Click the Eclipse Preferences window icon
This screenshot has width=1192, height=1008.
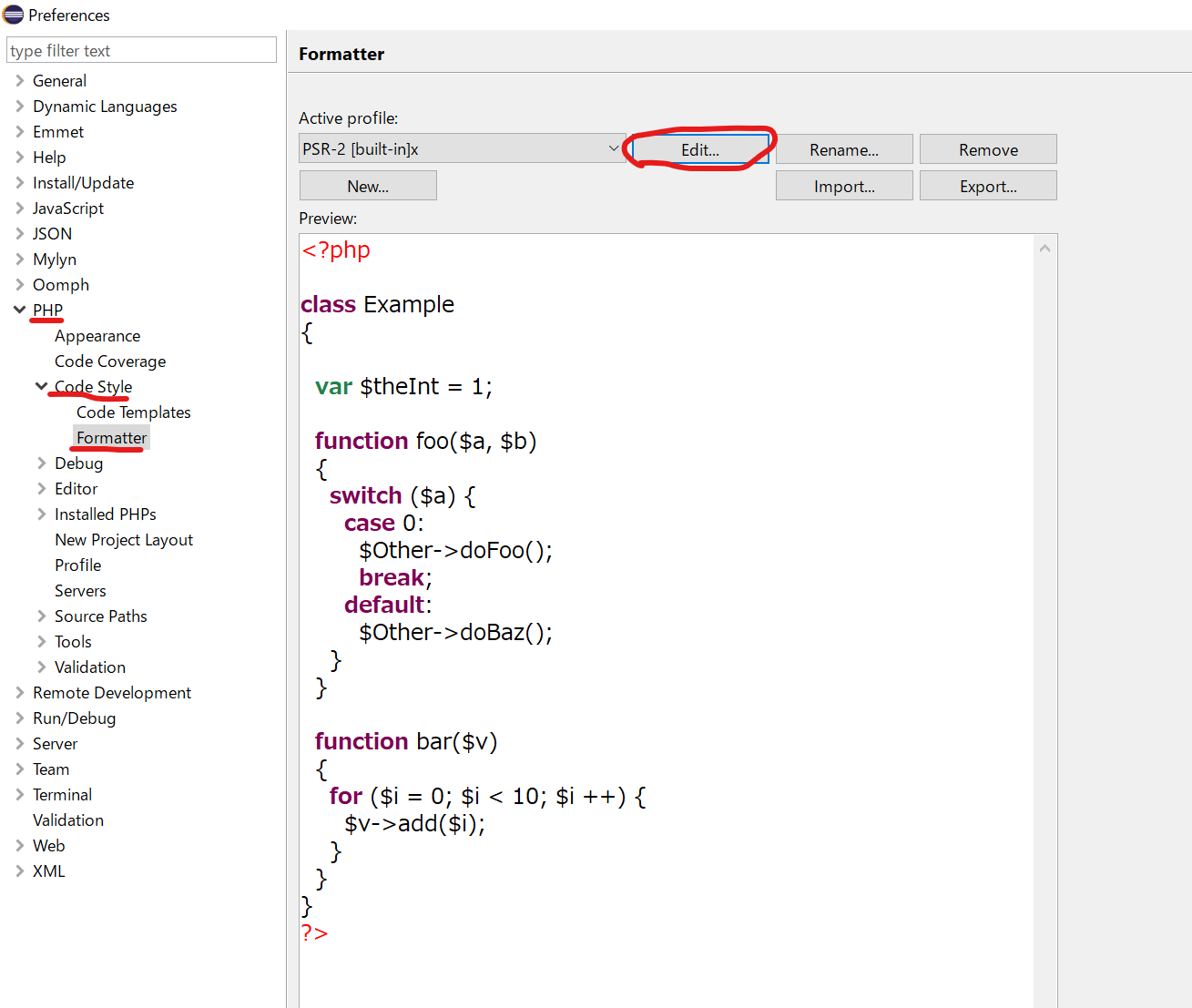(14, 15)
